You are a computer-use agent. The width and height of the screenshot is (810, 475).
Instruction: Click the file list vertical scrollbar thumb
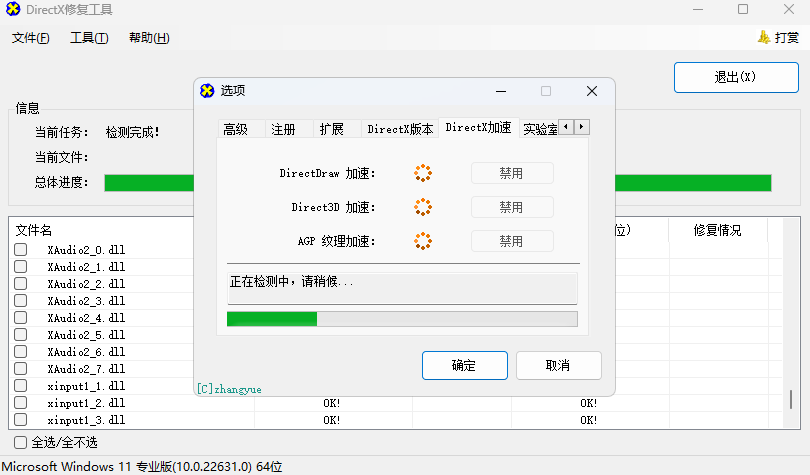coord(791,400)
